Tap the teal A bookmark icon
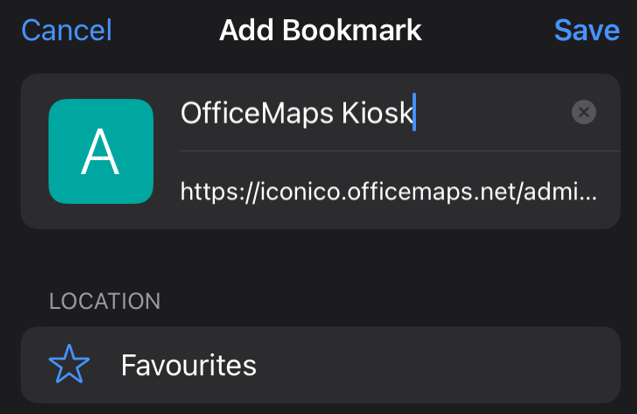Screen dimensions: 637x414 (101, 151)
